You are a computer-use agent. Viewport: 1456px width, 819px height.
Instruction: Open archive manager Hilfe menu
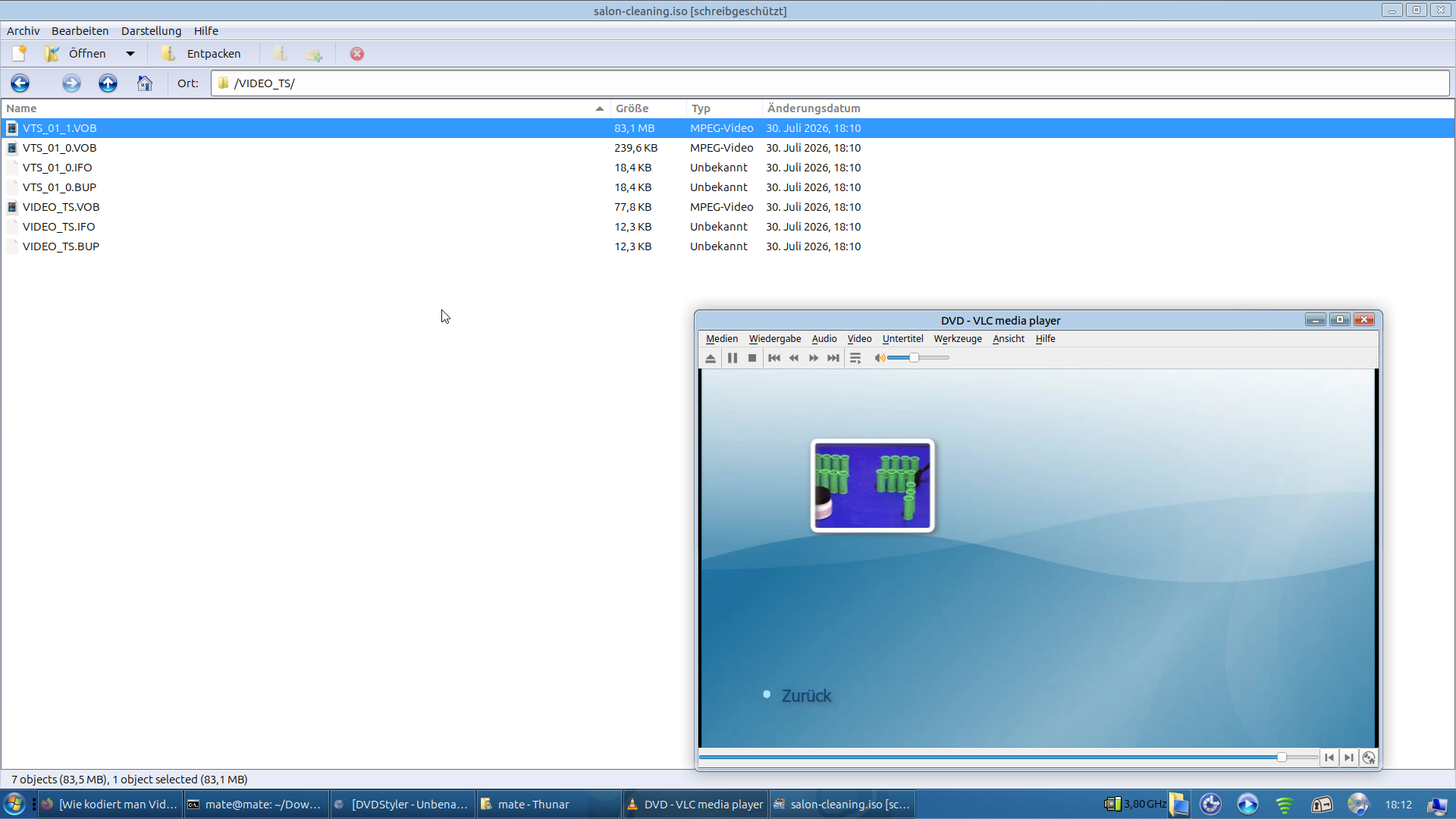pyautogui.click(x=206, y=31)
